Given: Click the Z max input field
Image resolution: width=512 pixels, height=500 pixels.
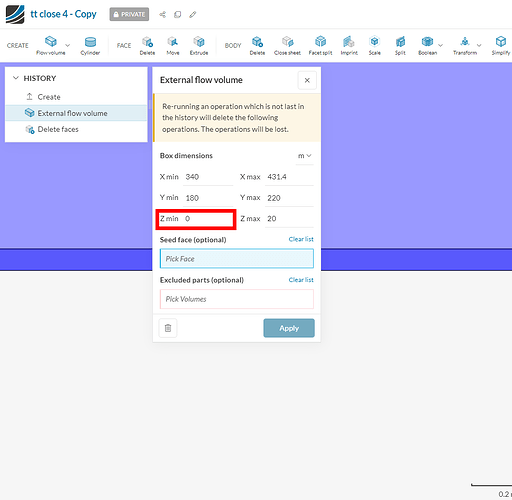Looking at the screenshot, I should [x=289, y=219].
